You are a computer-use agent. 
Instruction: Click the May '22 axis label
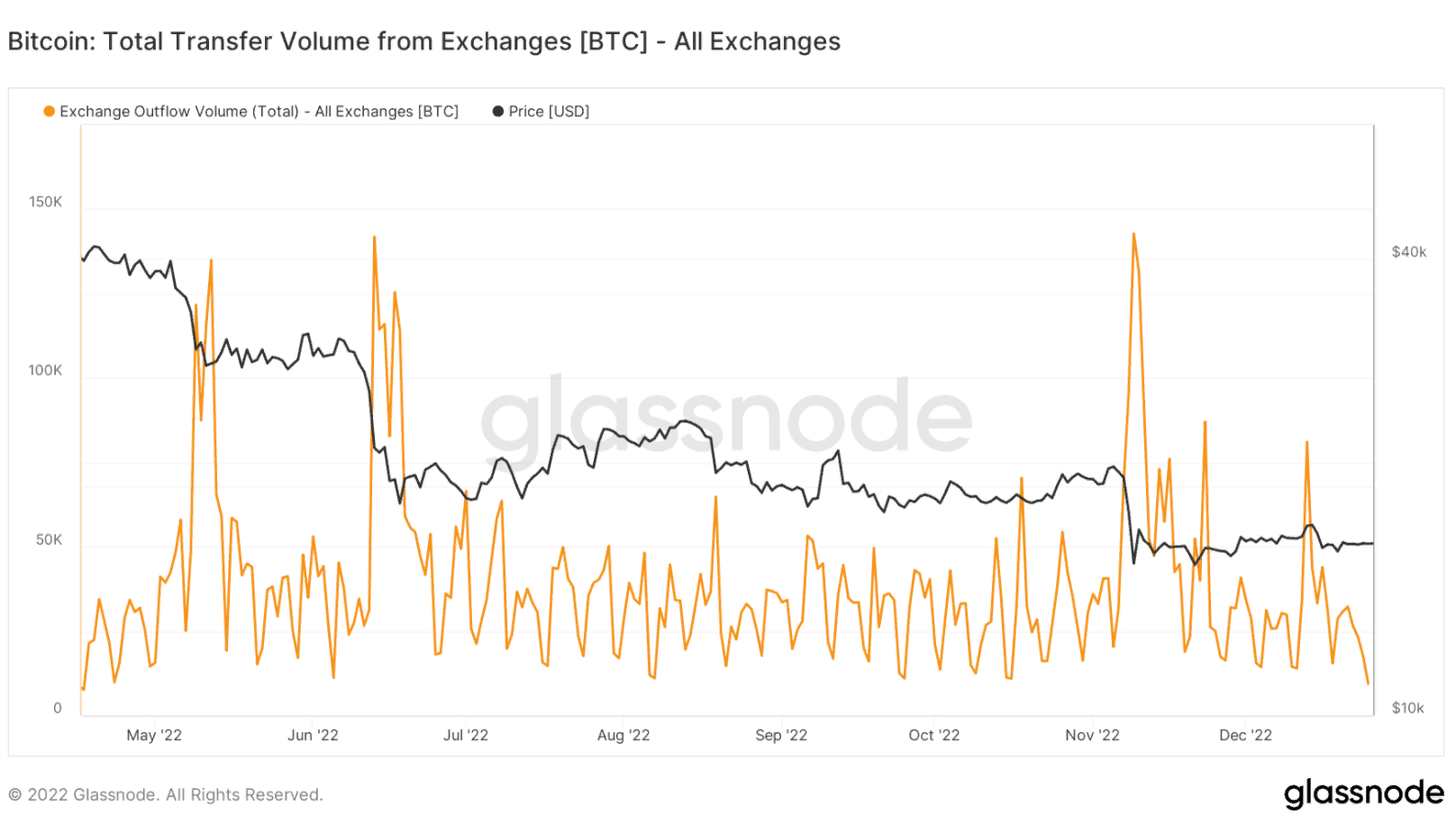pyautogui.click(x=154, y=736)
